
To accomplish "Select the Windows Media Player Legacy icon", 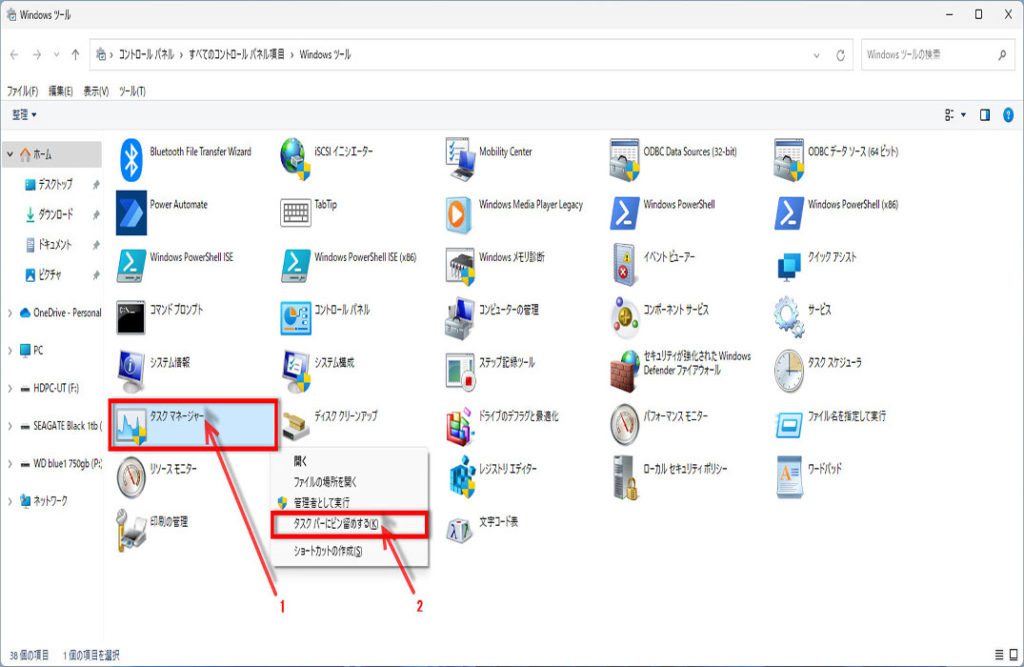I will (460, 212).
